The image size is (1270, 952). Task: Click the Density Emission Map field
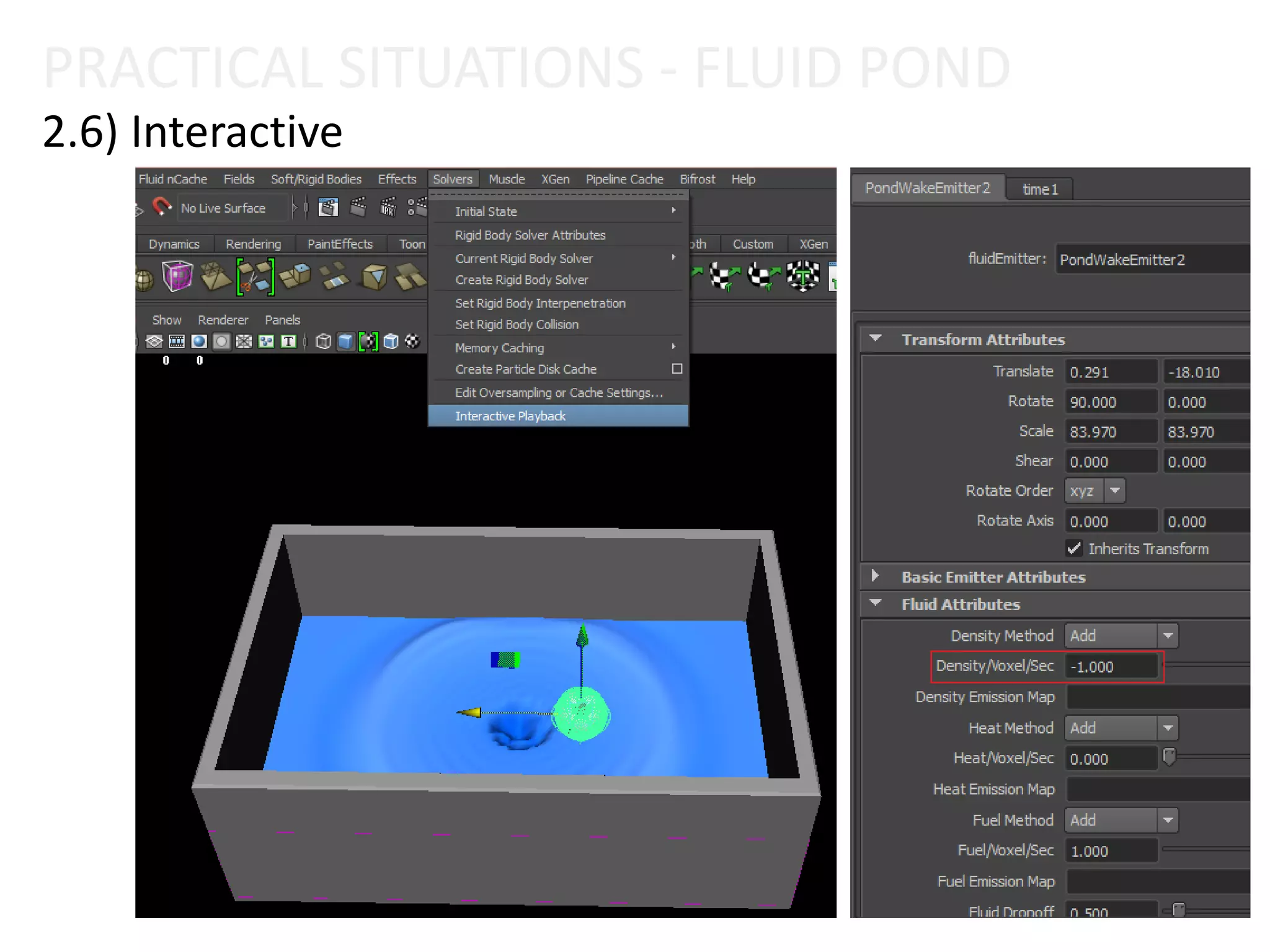(1158, 697)
